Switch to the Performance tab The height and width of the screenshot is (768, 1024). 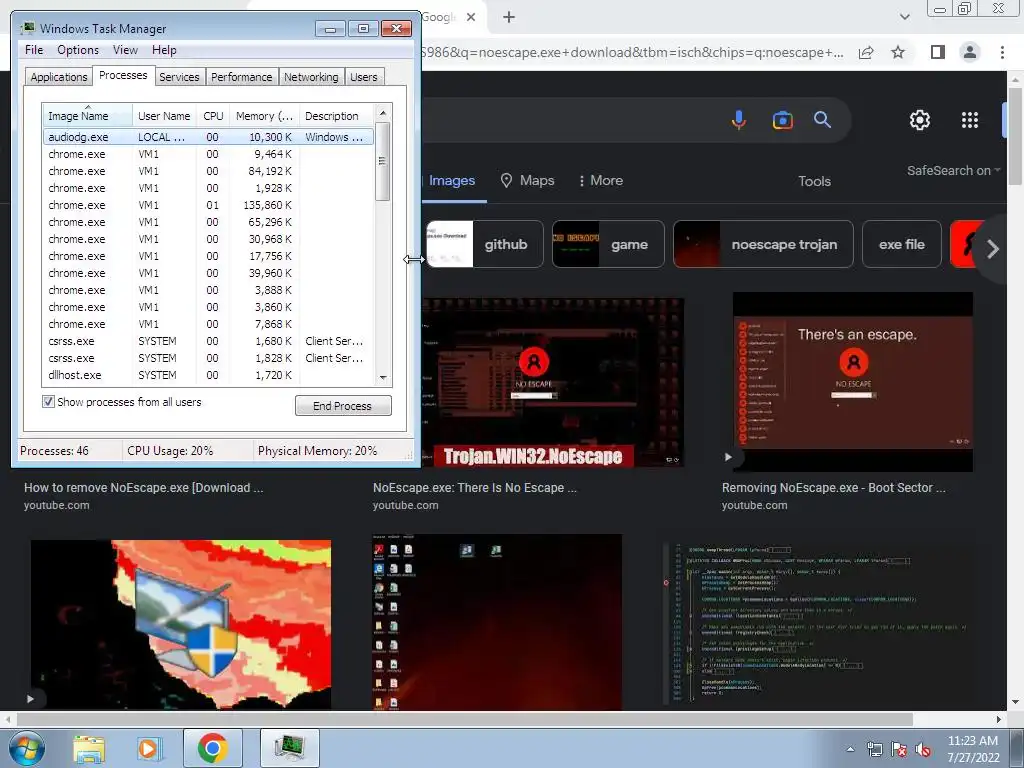[242, 77]
